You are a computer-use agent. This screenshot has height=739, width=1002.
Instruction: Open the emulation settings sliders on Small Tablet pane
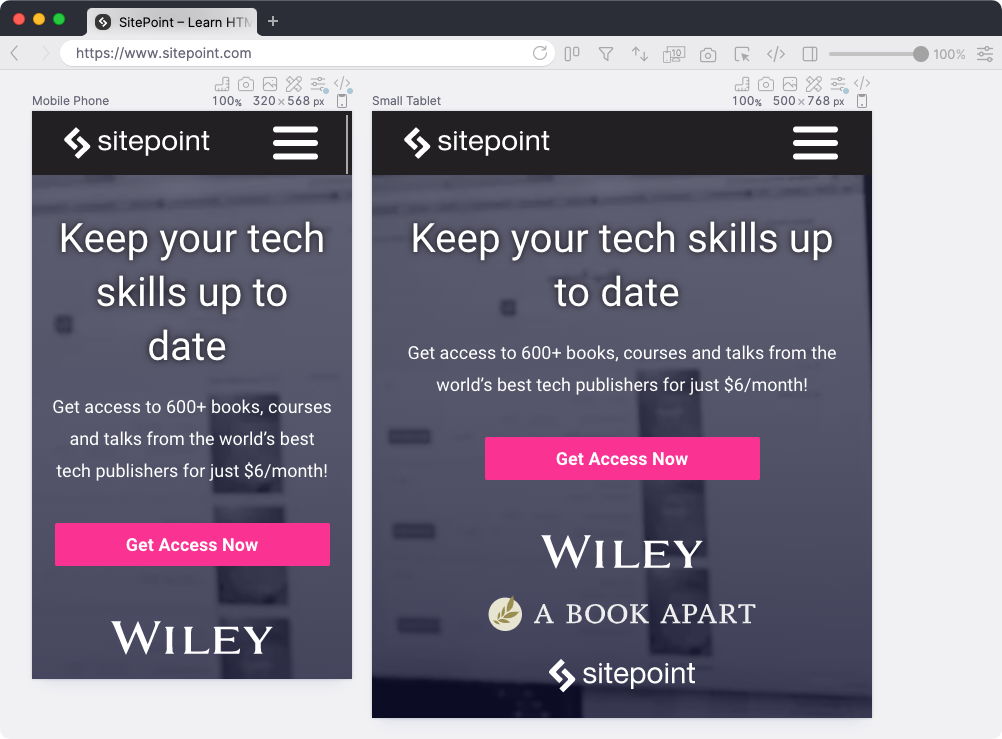(x=838, y=85)
